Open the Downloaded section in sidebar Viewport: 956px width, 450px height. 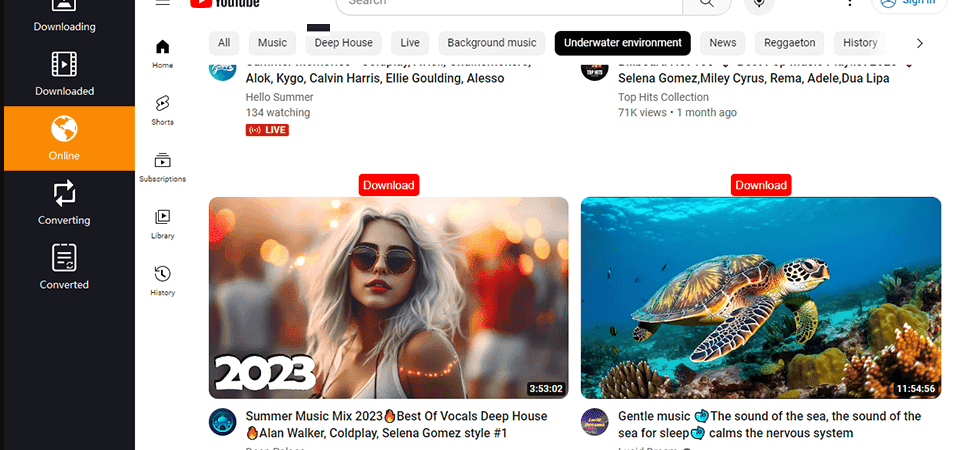click(64, 74)
